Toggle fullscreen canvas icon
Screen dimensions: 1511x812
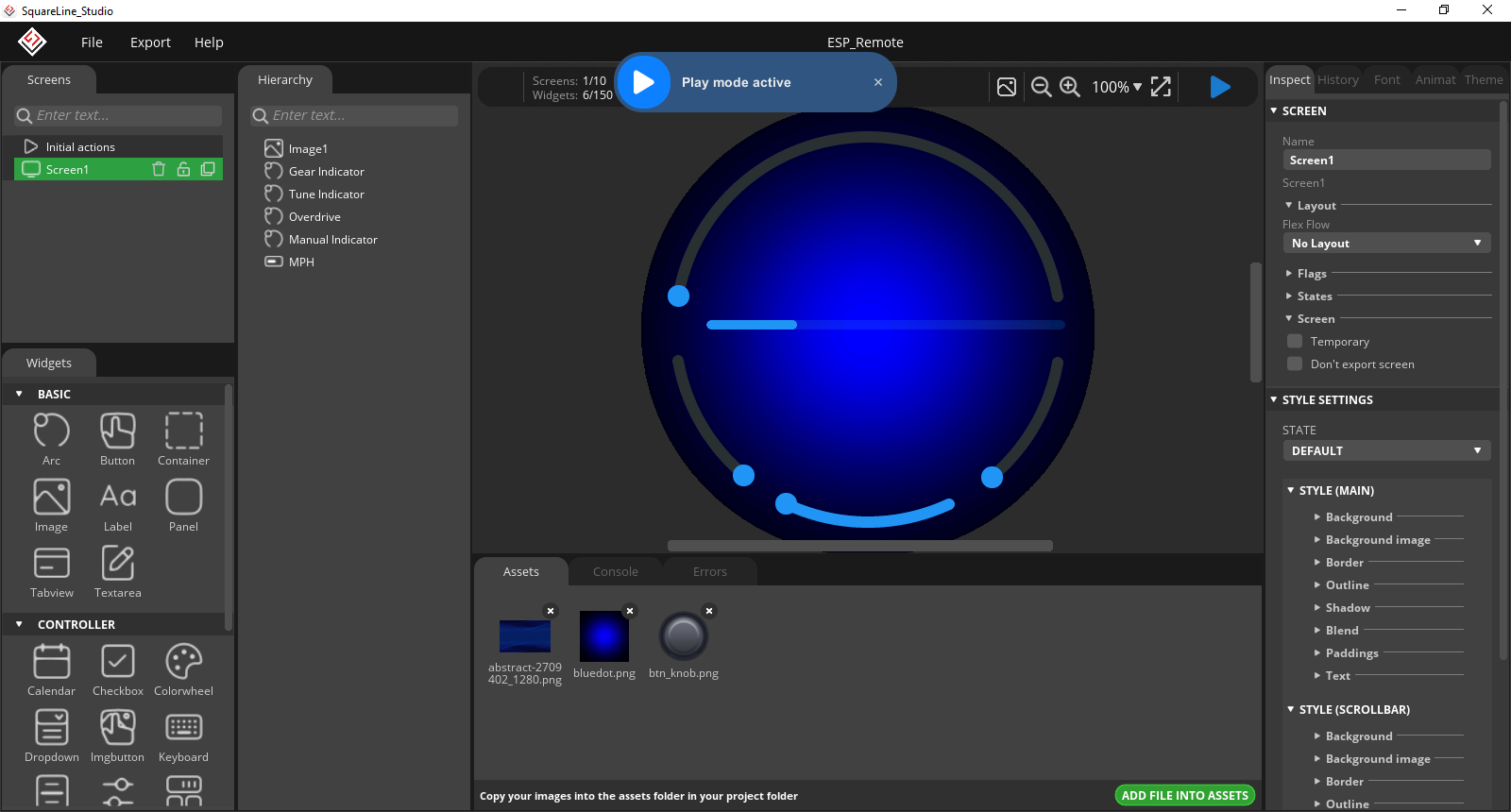[x=1161, y=87]
